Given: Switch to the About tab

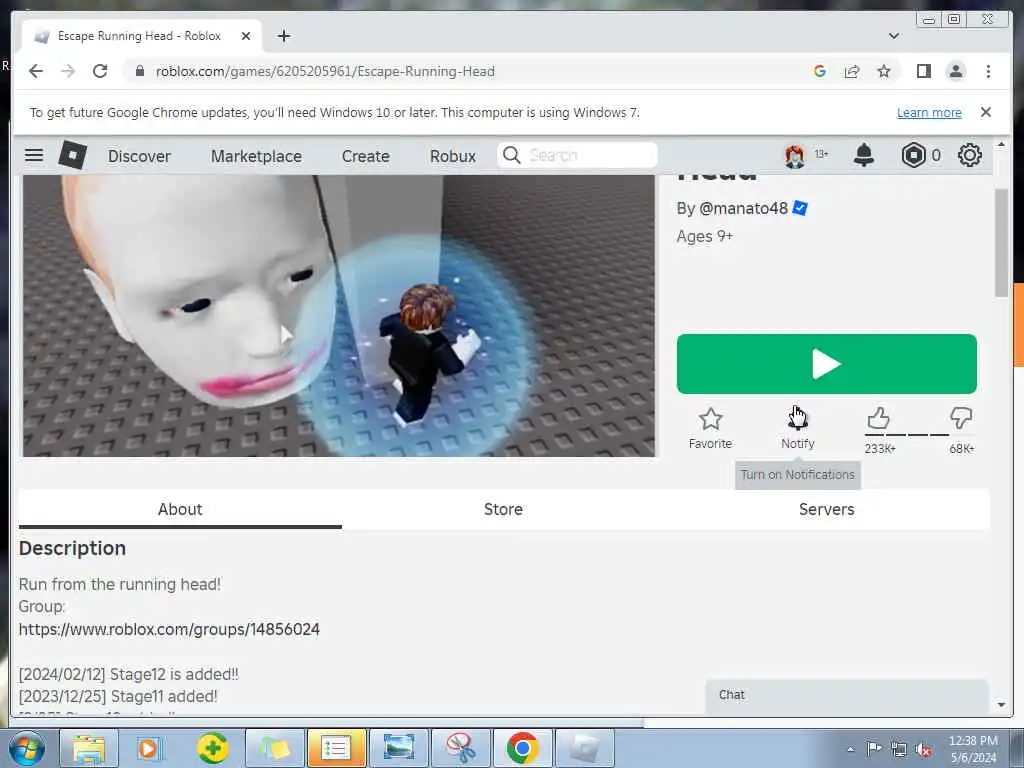Looking at the screenshot, I should click(x=180, y=509).
